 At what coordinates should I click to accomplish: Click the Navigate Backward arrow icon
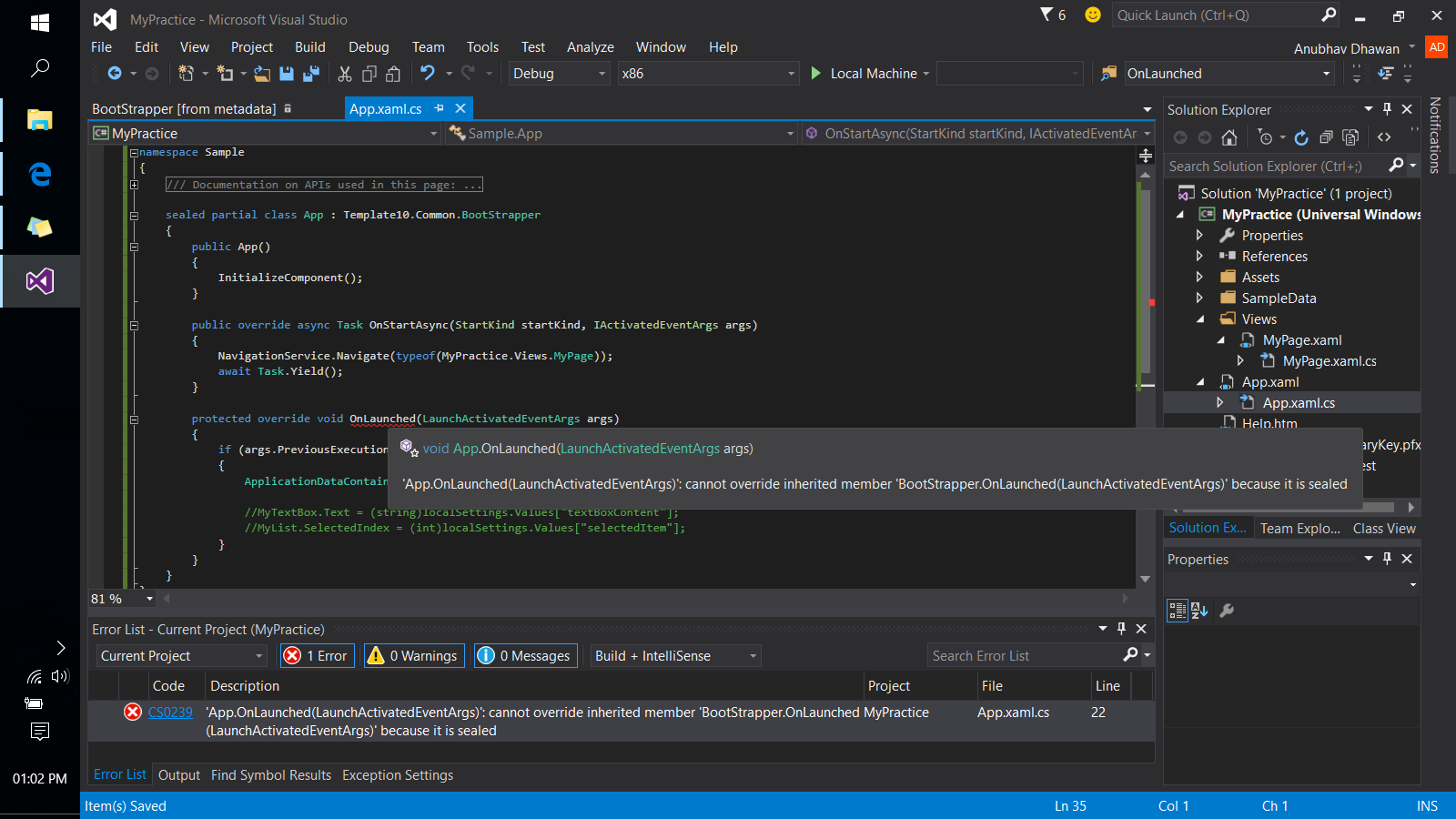pos(115,74)
